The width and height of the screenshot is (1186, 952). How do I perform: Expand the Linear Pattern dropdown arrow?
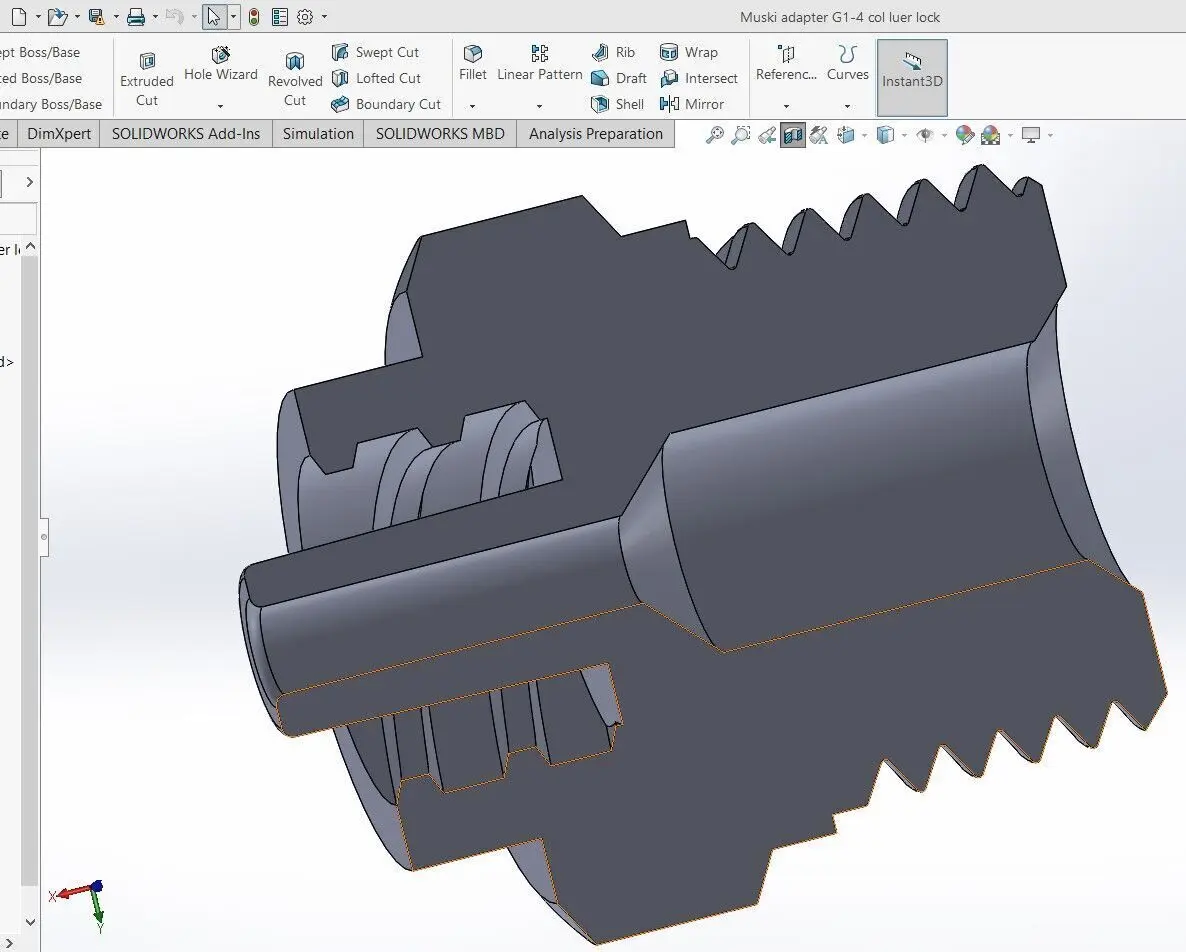click(x=539, y=106)
